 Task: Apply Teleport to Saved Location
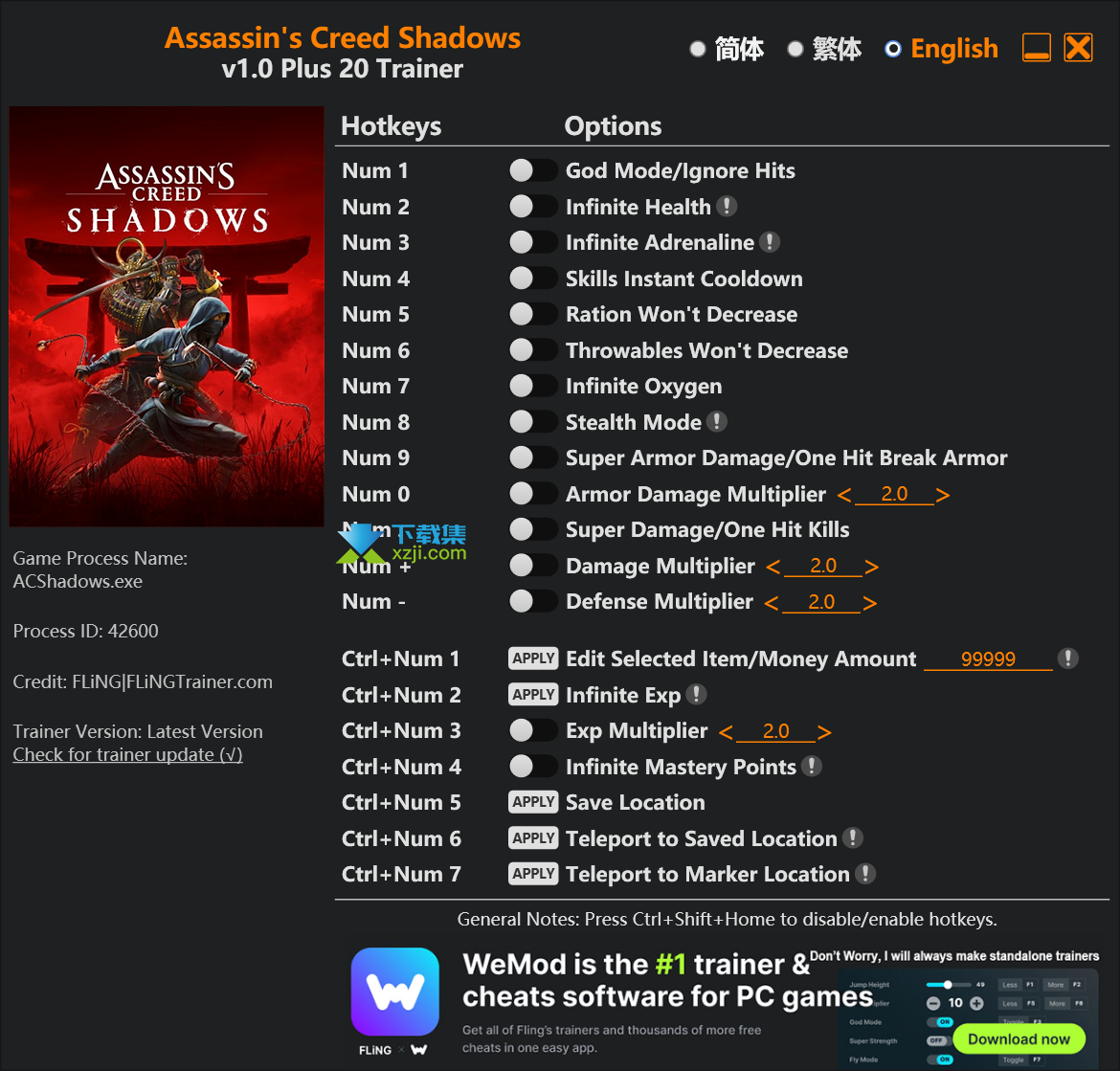533,837
